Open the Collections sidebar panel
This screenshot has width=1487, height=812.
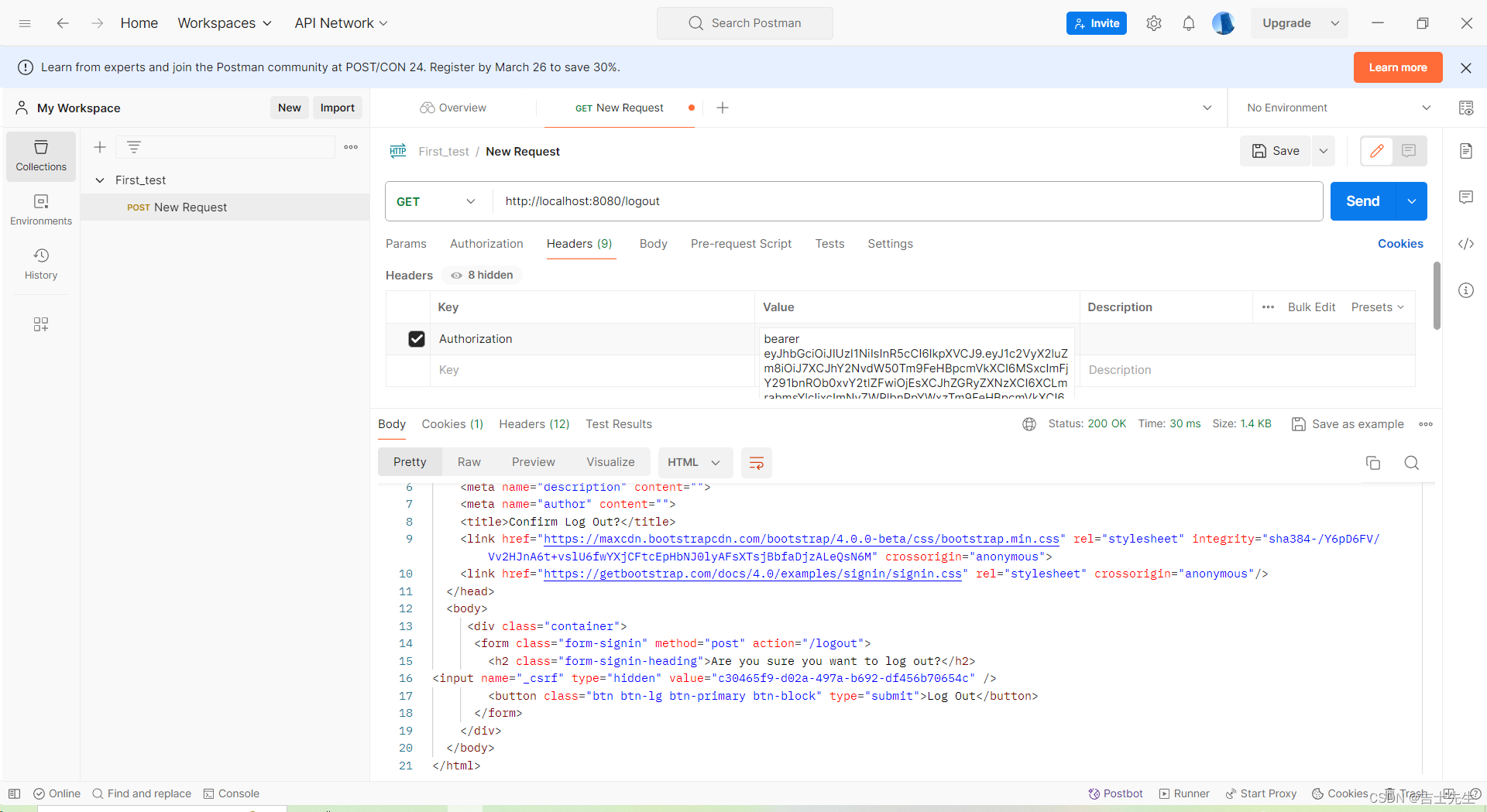pos(41,156)
